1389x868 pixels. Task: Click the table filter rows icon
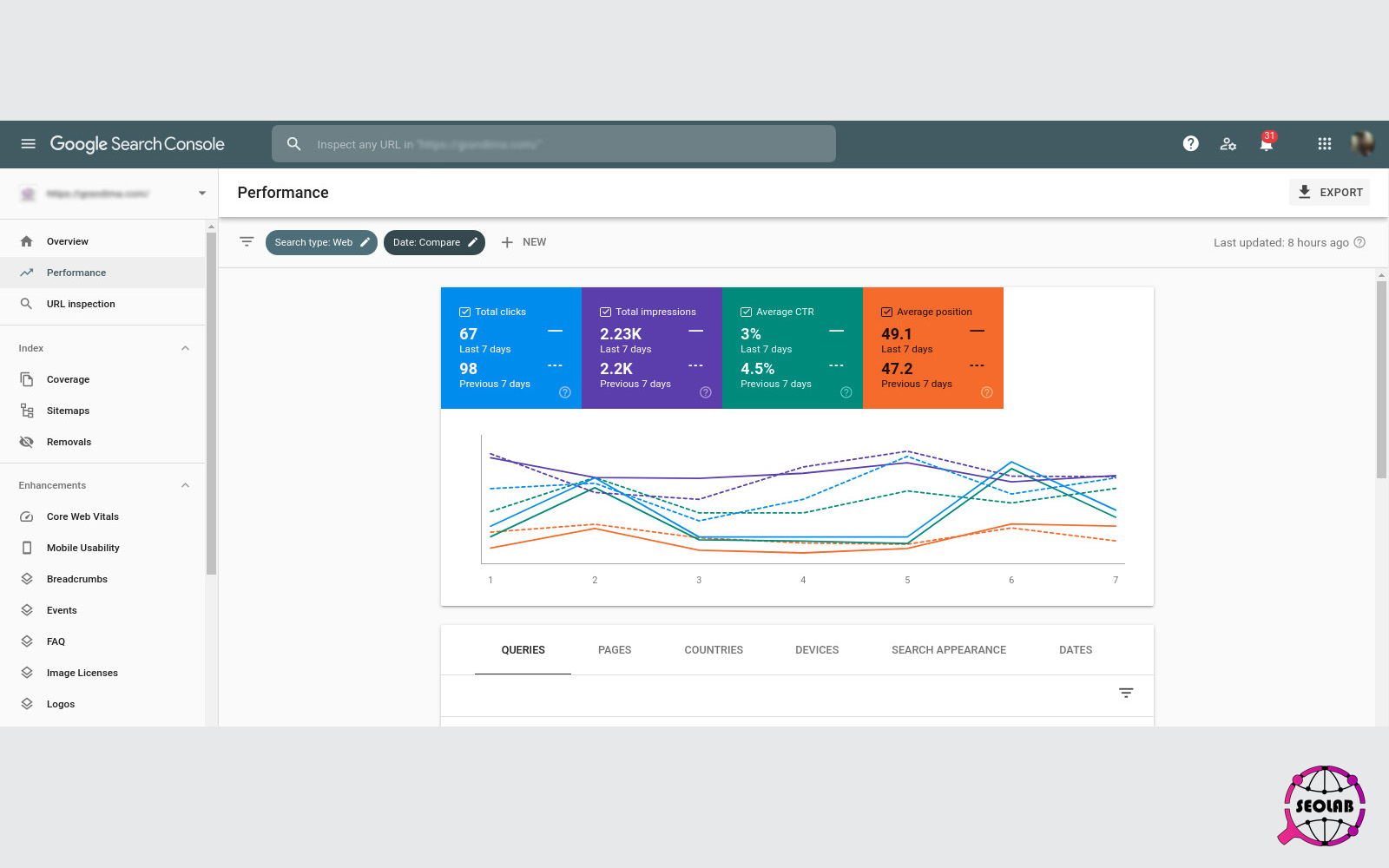point(1126,693)
